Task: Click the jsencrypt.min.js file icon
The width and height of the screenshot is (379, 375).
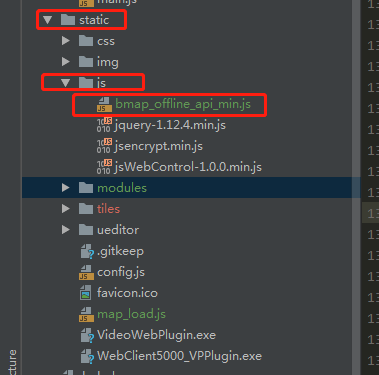Action: point(104,146)
